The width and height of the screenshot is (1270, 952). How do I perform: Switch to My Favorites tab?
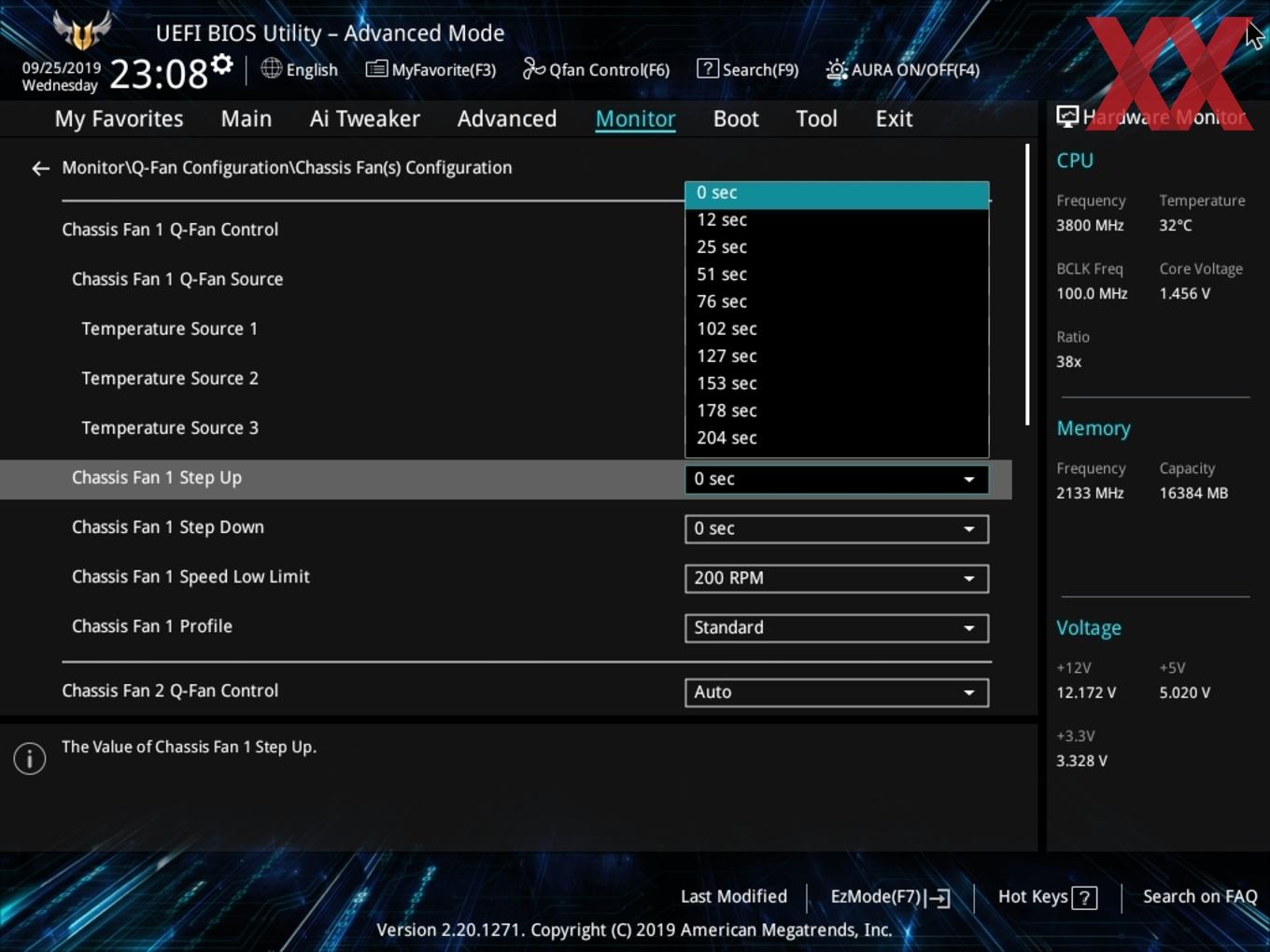tap(119, 119)
